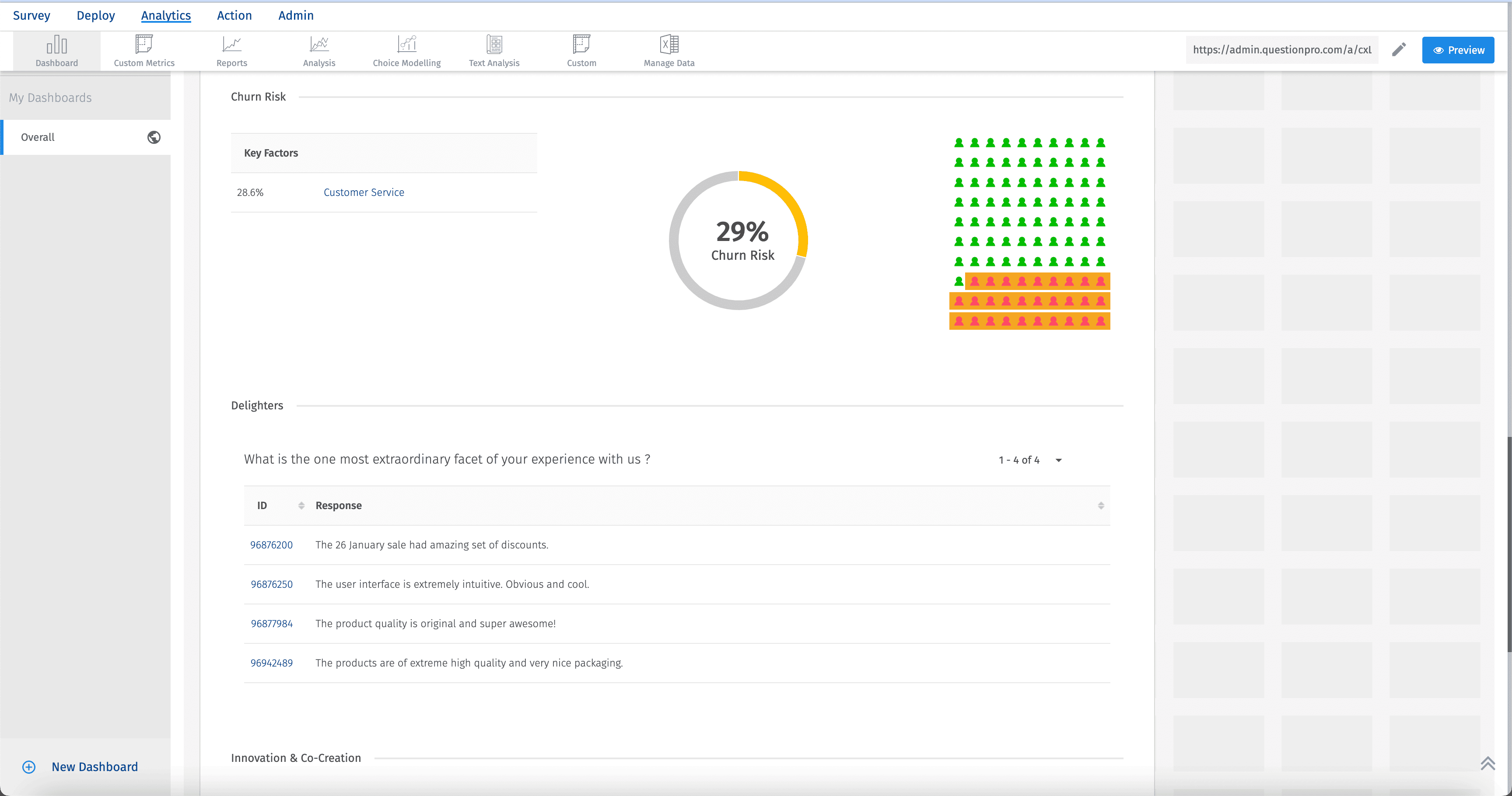Open Customer Service key factor link
The height and width of the screenshot is (796, 1512).
pos(363,192)
